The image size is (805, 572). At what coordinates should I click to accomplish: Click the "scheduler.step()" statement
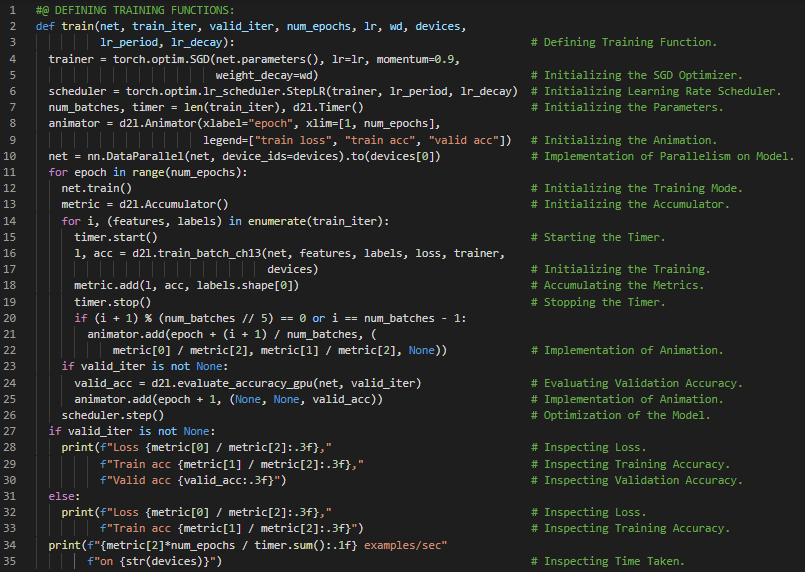(x=109, y=415)
